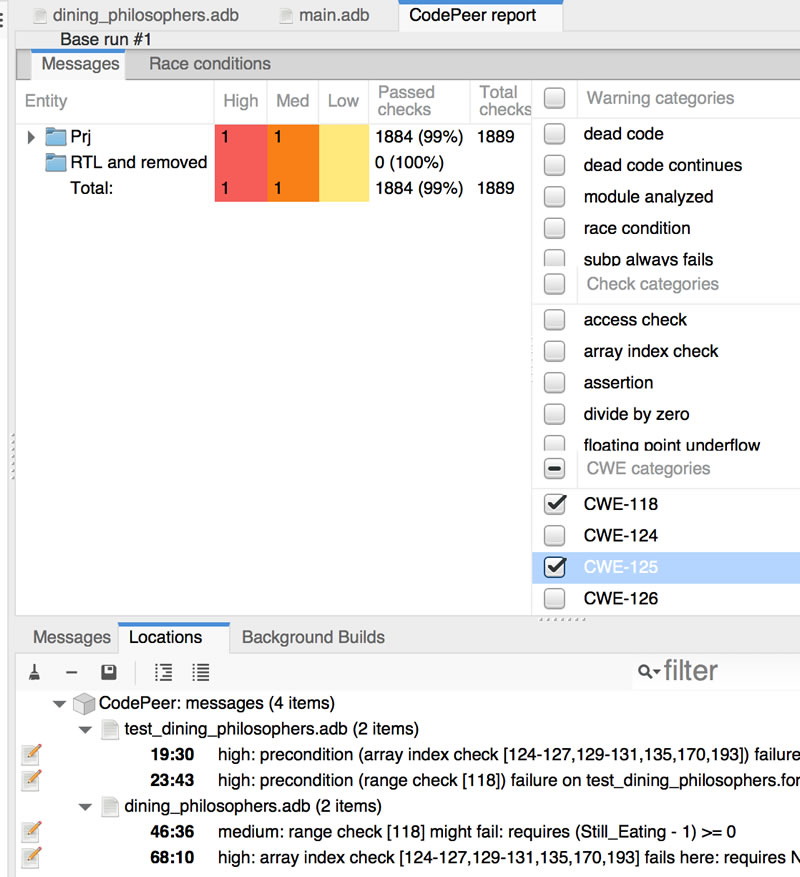Click the pencil icon on the 46:36 message row
The width and height of the screenshot is (800, 877).
(31, 831)
